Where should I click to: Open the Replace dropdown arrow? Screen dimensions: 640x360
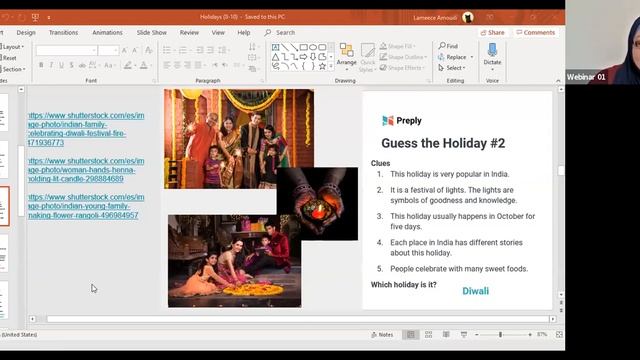(472, 57)
